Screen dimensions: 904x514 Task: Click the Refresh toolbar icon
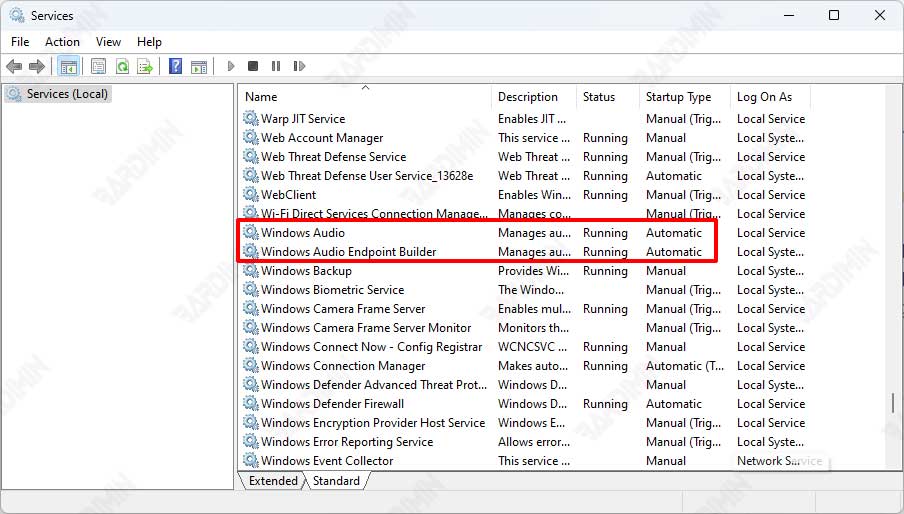click(x=122, y=66)
